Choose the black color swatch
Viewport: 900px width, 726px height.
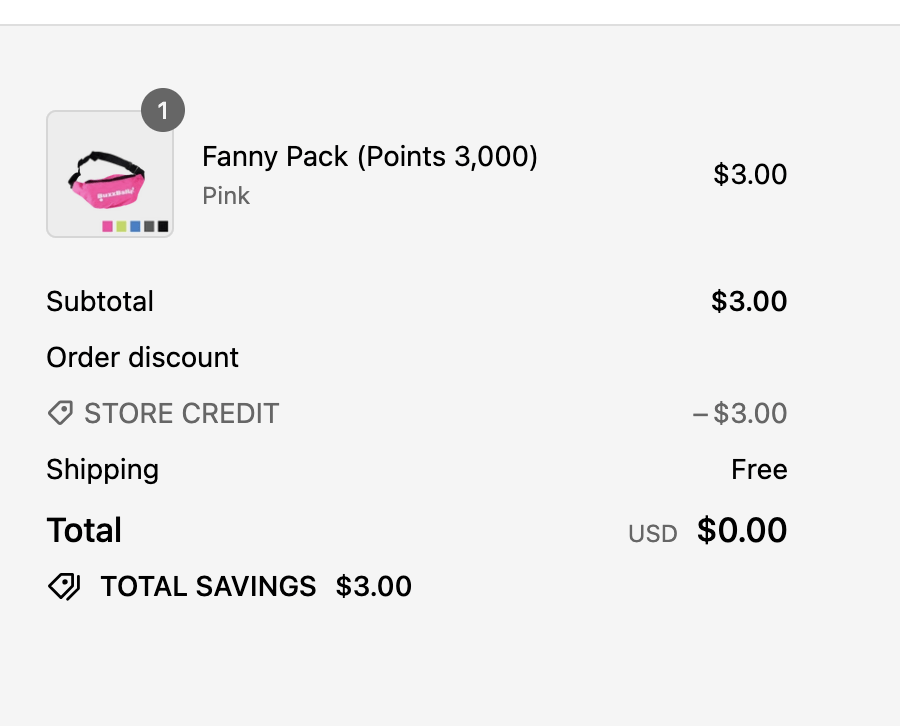click(x=163, y=227)
